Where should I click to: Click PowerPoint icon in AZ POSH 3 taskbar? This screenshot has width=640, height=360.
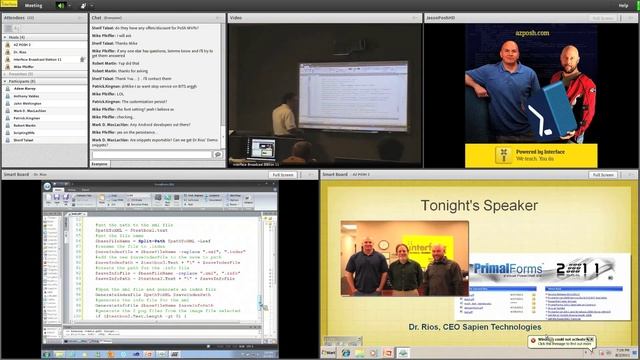(x=387, y=353)
